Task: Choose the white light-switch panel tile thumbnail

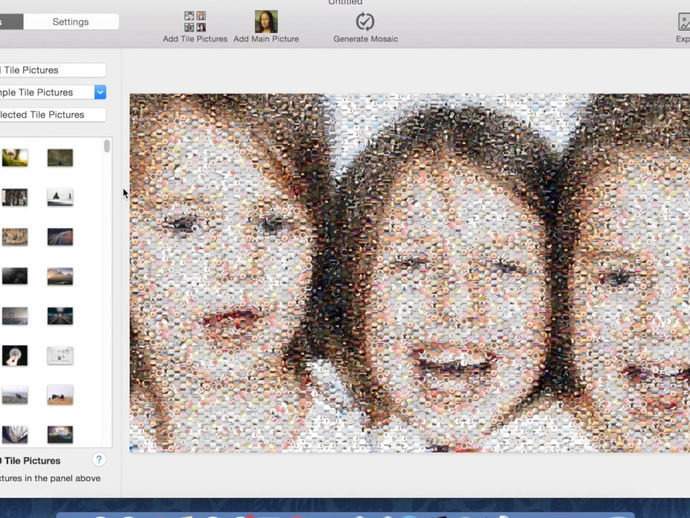Action: click(60, 355)
